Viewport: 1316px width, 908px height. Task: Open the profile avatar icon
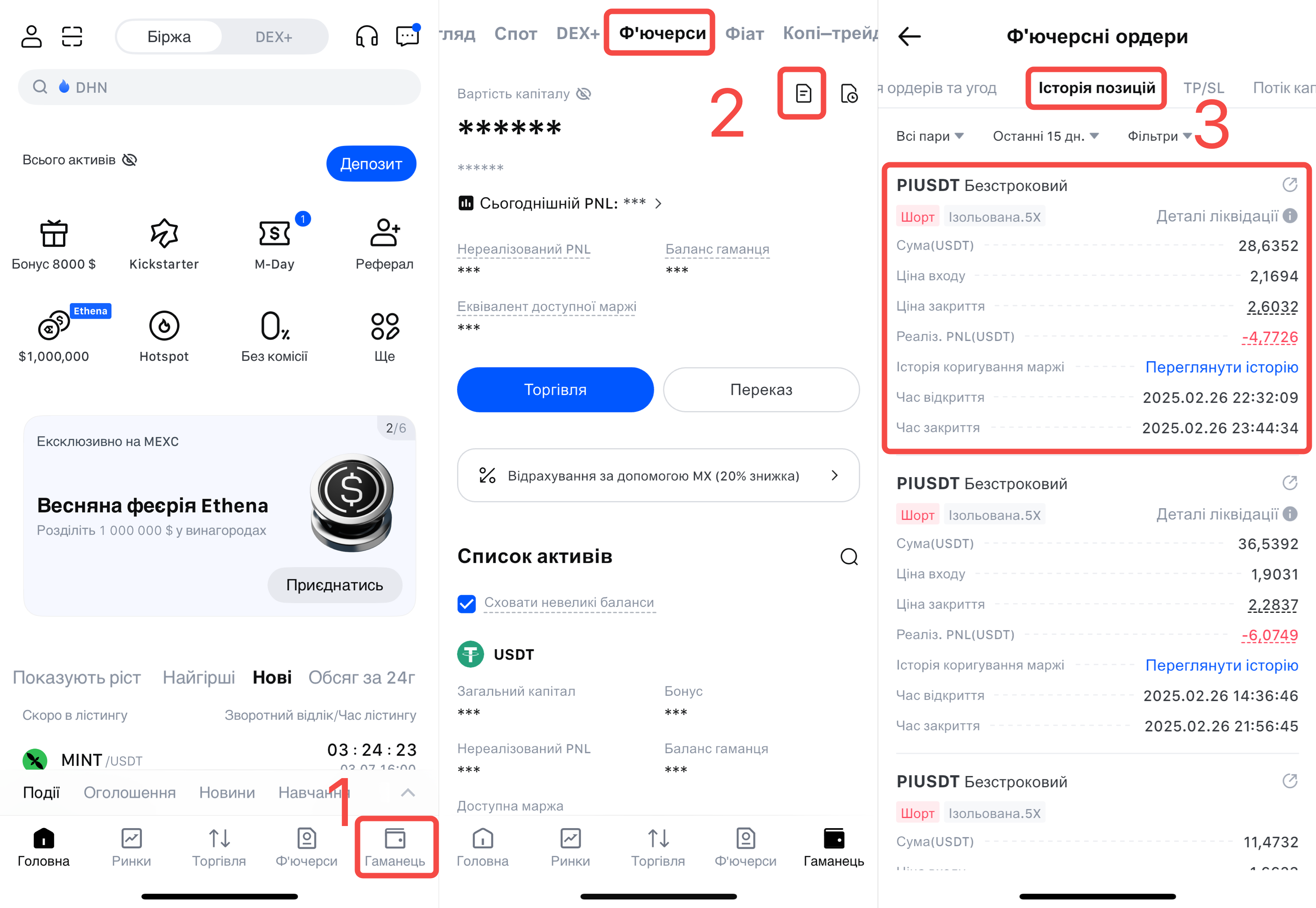(x=31, y=37)
